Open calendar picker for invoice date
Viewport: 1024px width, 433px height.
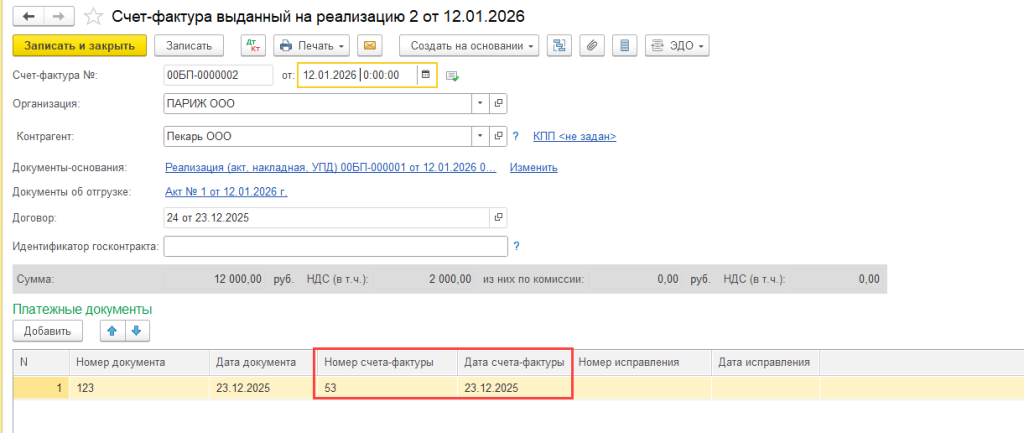426,75
